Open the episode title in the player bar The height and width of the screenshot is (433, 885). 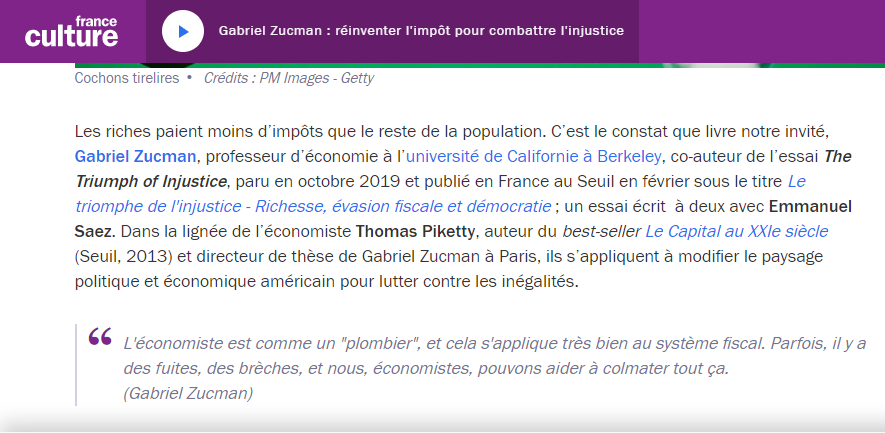(421, 30)
